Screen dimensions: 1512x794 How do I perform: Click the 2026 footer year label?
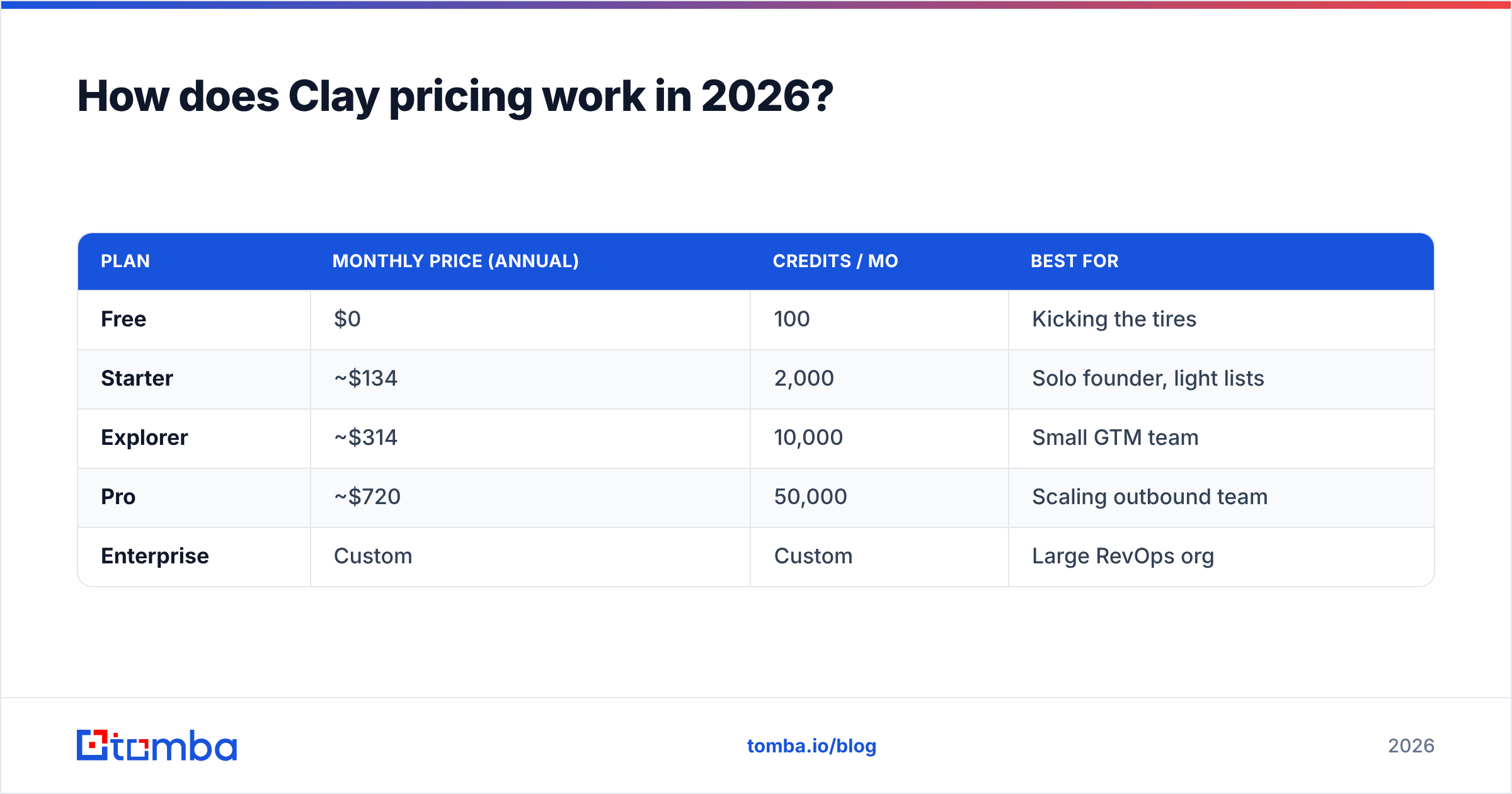pos(1411,746)
